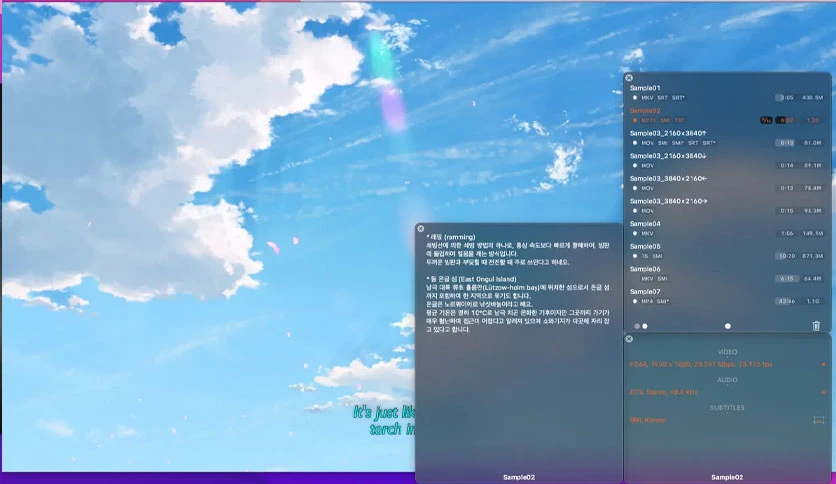The width and height of the screenshot is (836, 484).
Task: Click the trash icon in playlist panel
Action: point(816,326)
